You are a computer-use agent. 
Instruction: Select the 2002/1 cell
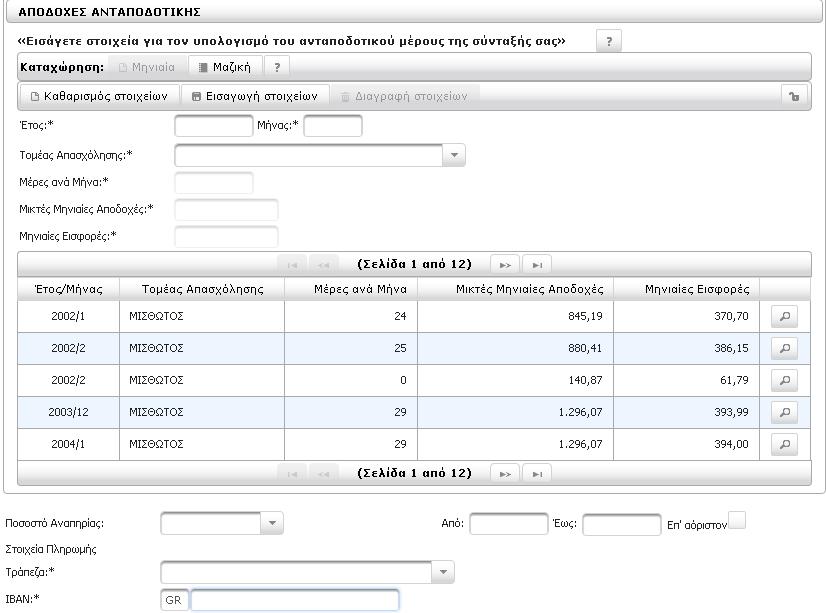pos(68,317)
